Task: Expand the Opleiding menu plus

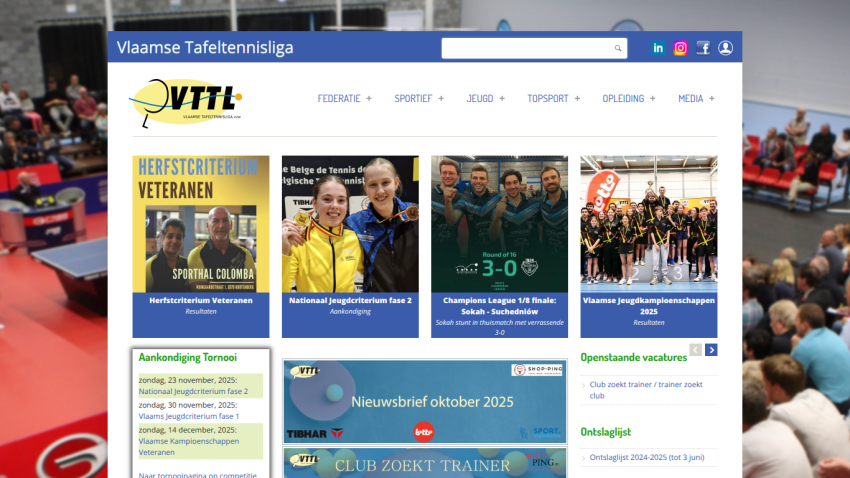Action: pyautogui.click(x=653, y=99)
